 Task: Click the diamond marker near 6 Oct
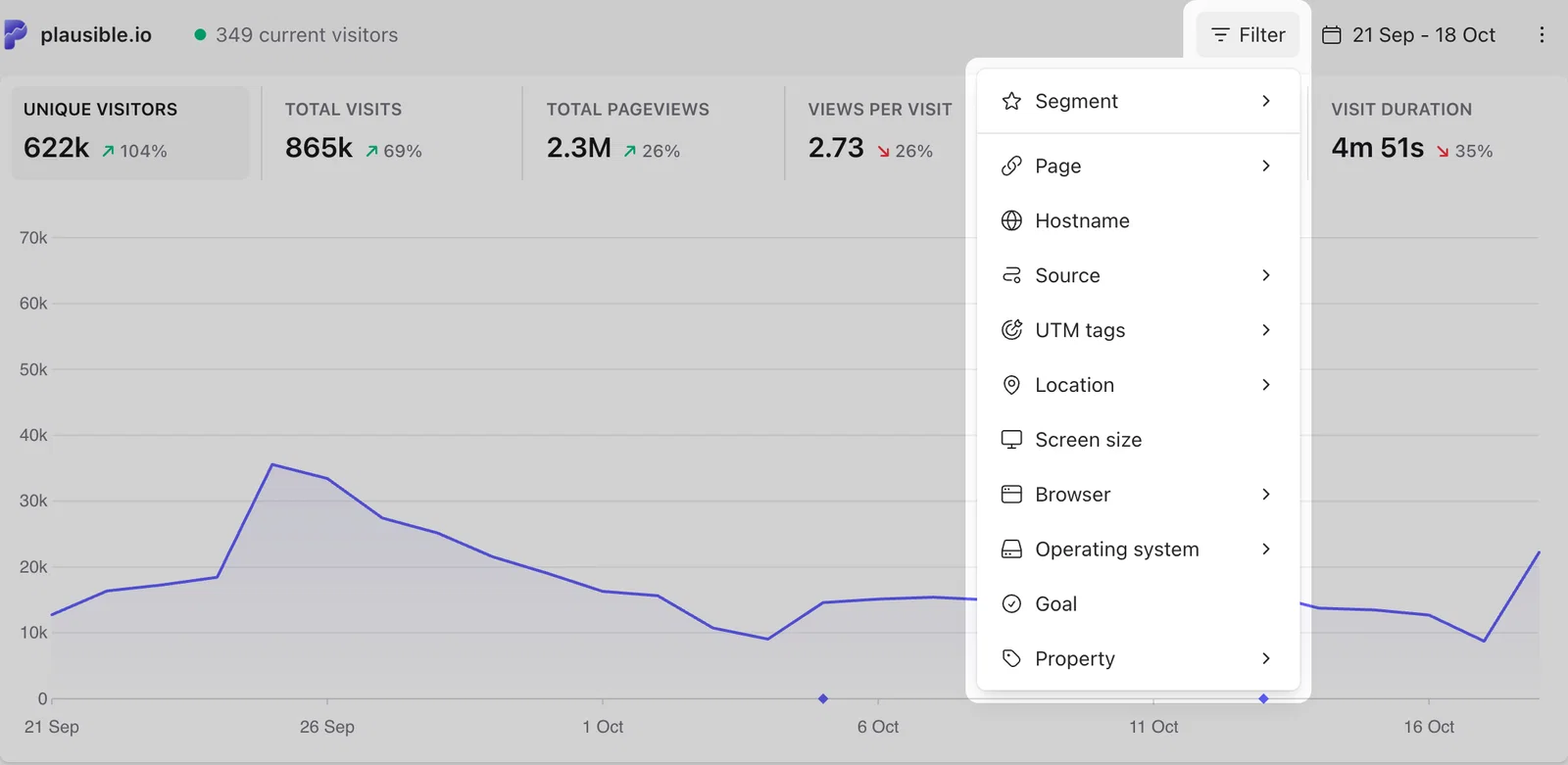[x=823, y=698]
